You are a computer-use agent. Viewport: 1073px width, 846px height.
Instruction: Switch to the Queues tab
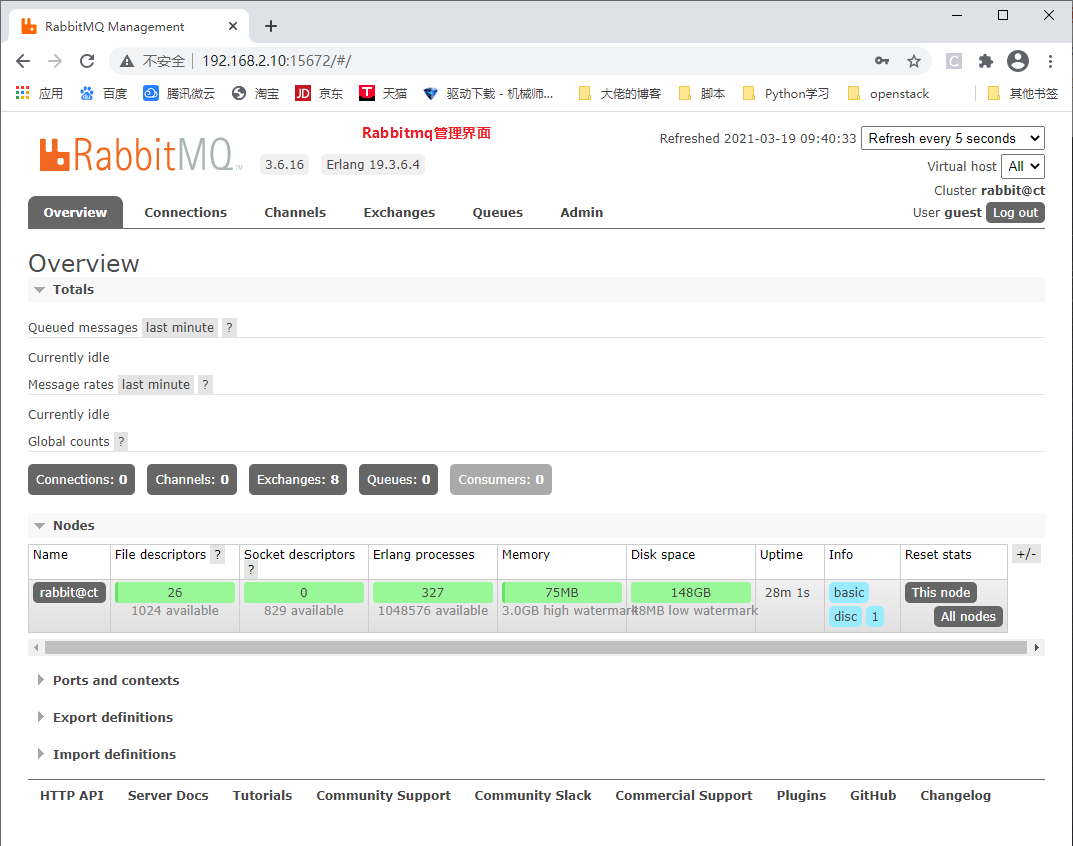(497, 212)
